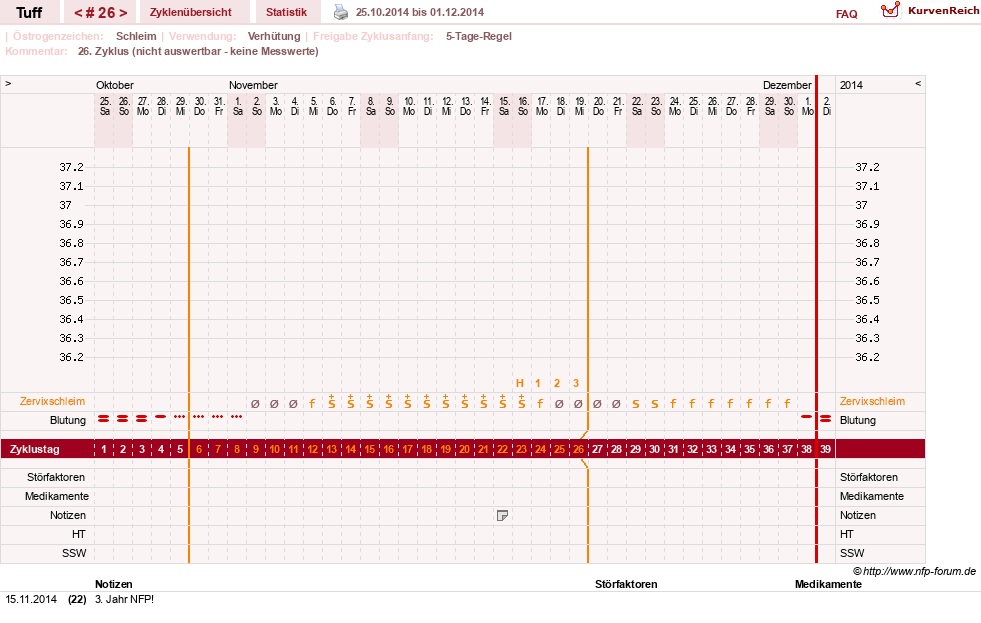Click the left Medikamente row label
Image resolution: width=981 pixels, height=623 pixels.
[57, 496]
